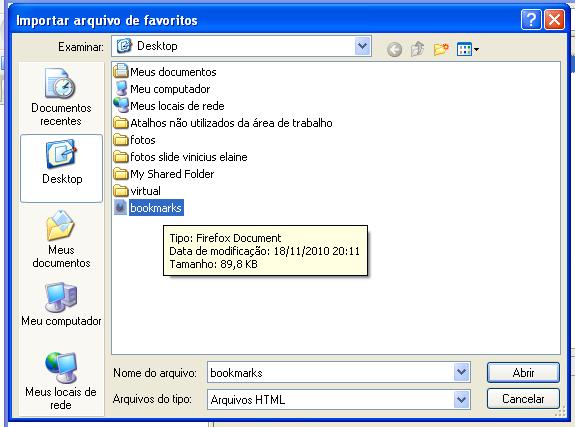Image resolution: width=575 pixels, height=427 pixels.
Task: Click the Nome do arquivo text field
Action: pyautogui.click(x=330, y=372)
